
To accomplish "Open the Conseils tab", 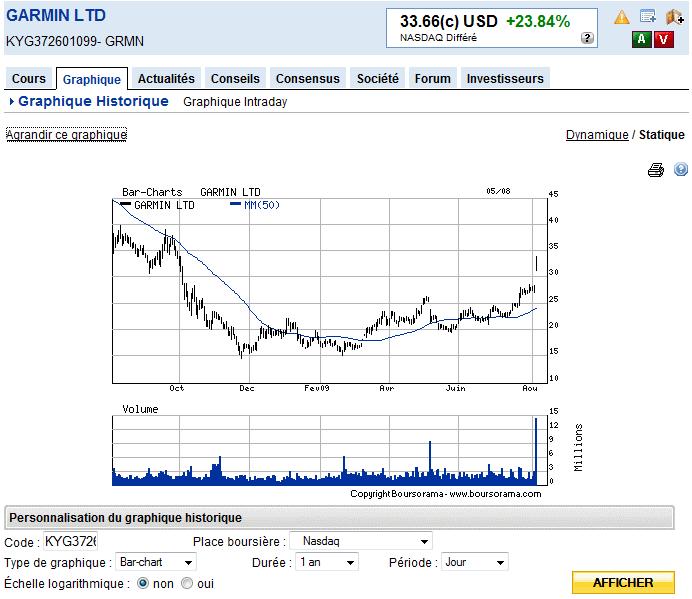I will tap(235, 79).
